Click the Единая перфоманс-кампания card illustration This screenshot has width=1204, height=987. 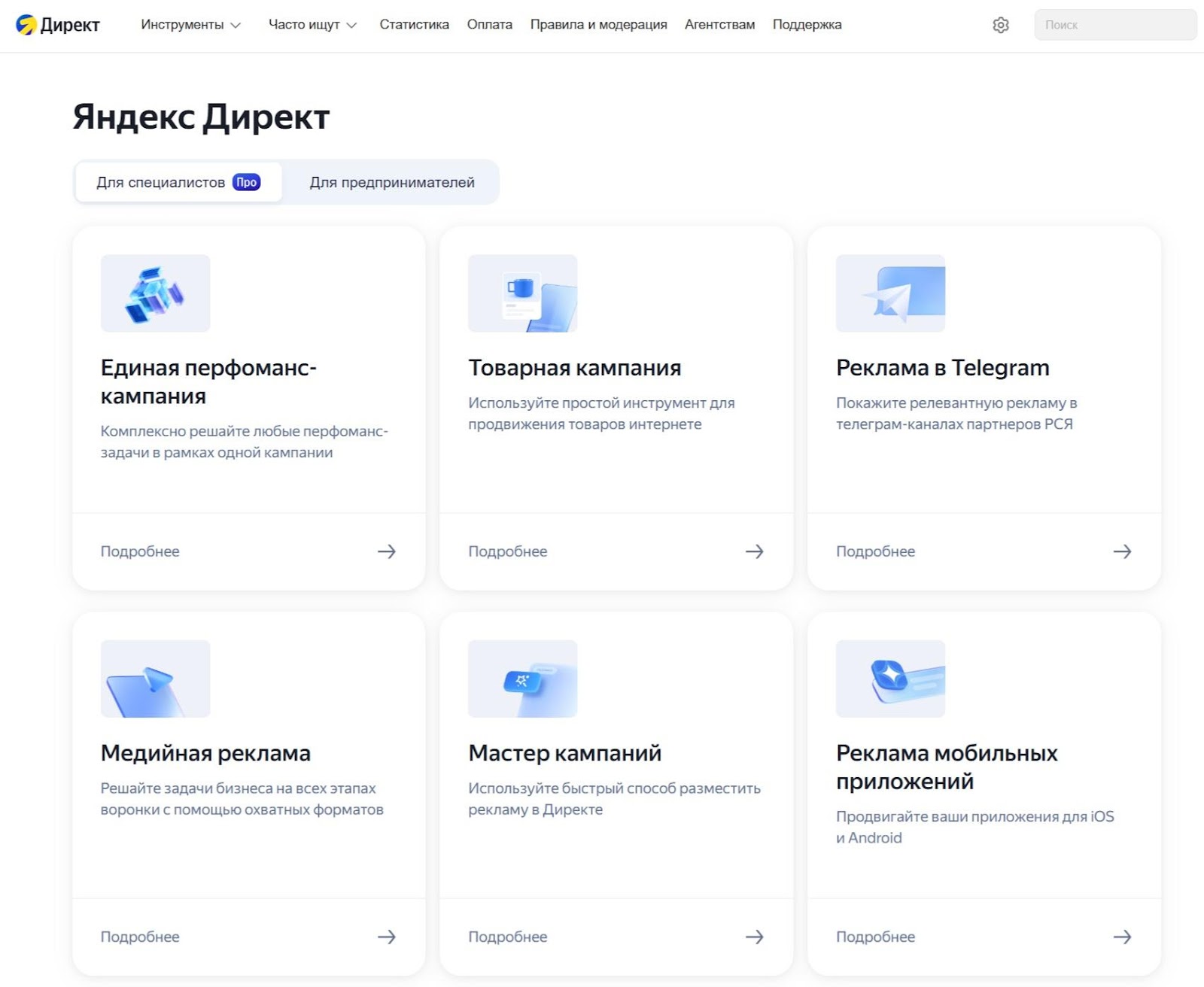[155, 293]
